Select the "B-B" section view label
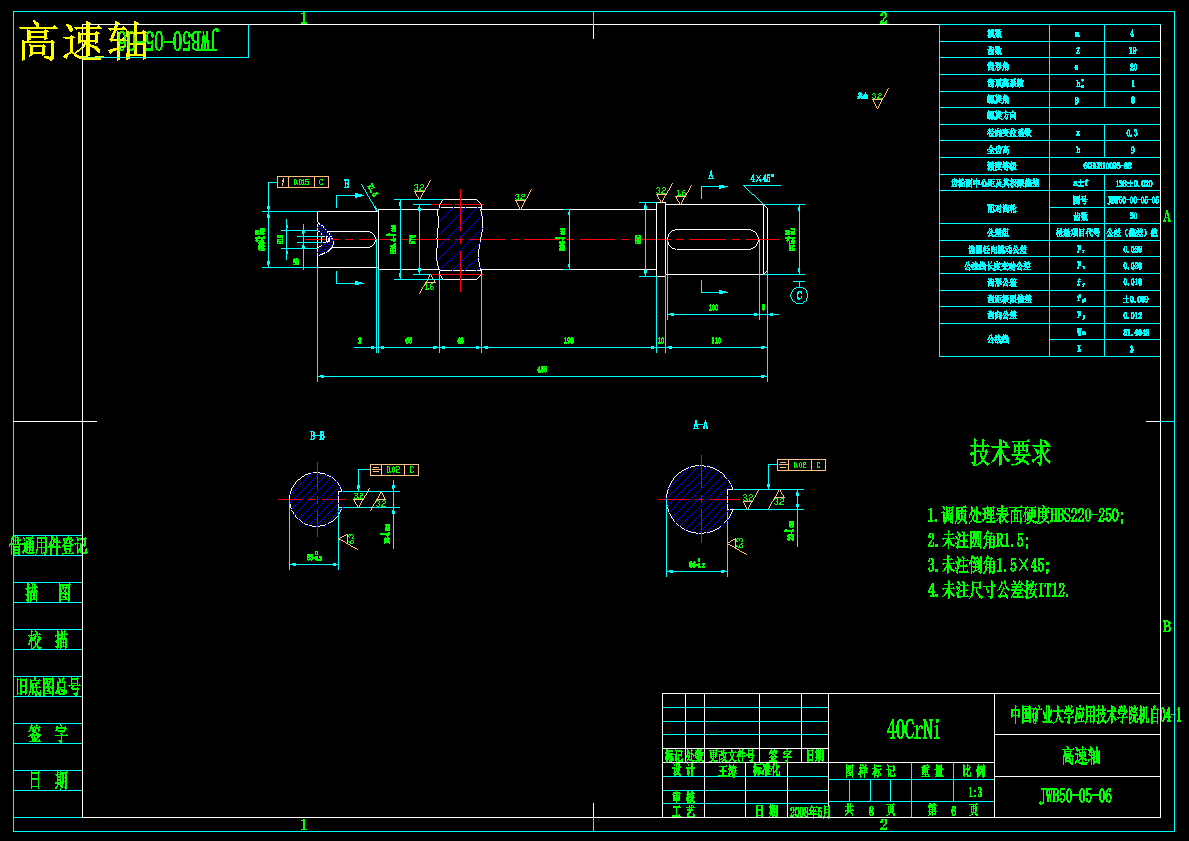 (317, 435)
